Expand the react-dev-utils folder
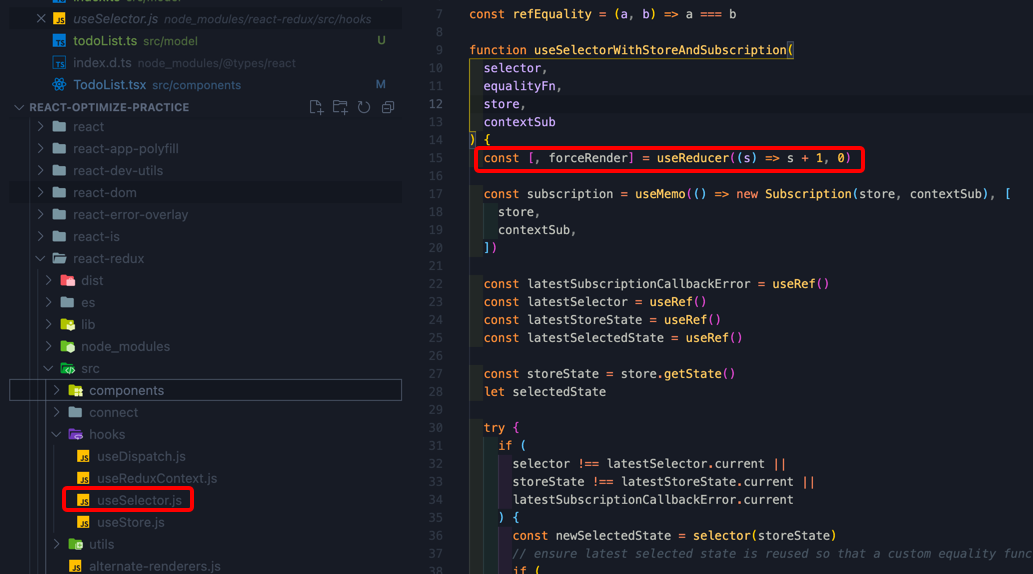The height and width of the screenshot is (574, 1033). pyautogui.click(x=41, y=170)
